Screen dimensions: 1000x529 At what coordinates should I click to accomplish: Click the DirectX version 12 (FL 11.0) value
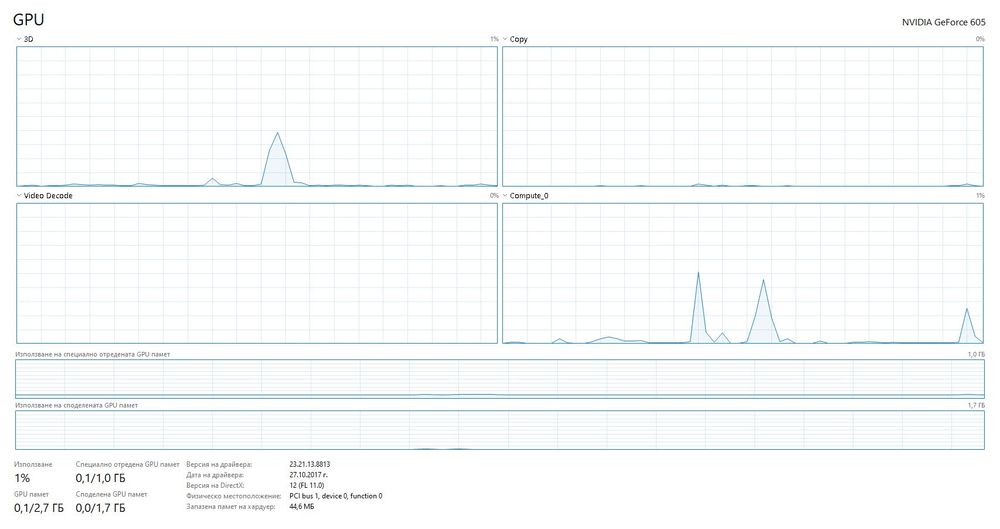pos(307,486)
